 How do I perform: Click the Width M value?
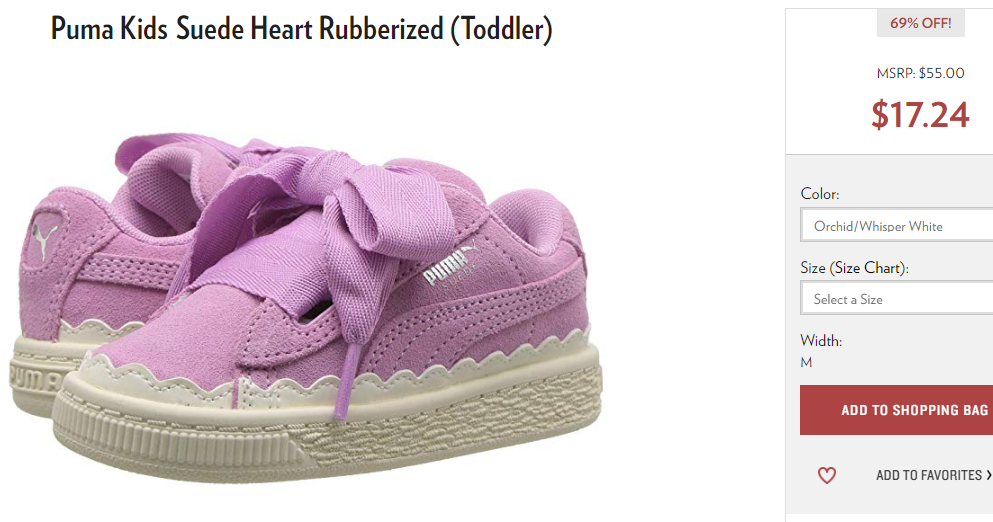806,362
